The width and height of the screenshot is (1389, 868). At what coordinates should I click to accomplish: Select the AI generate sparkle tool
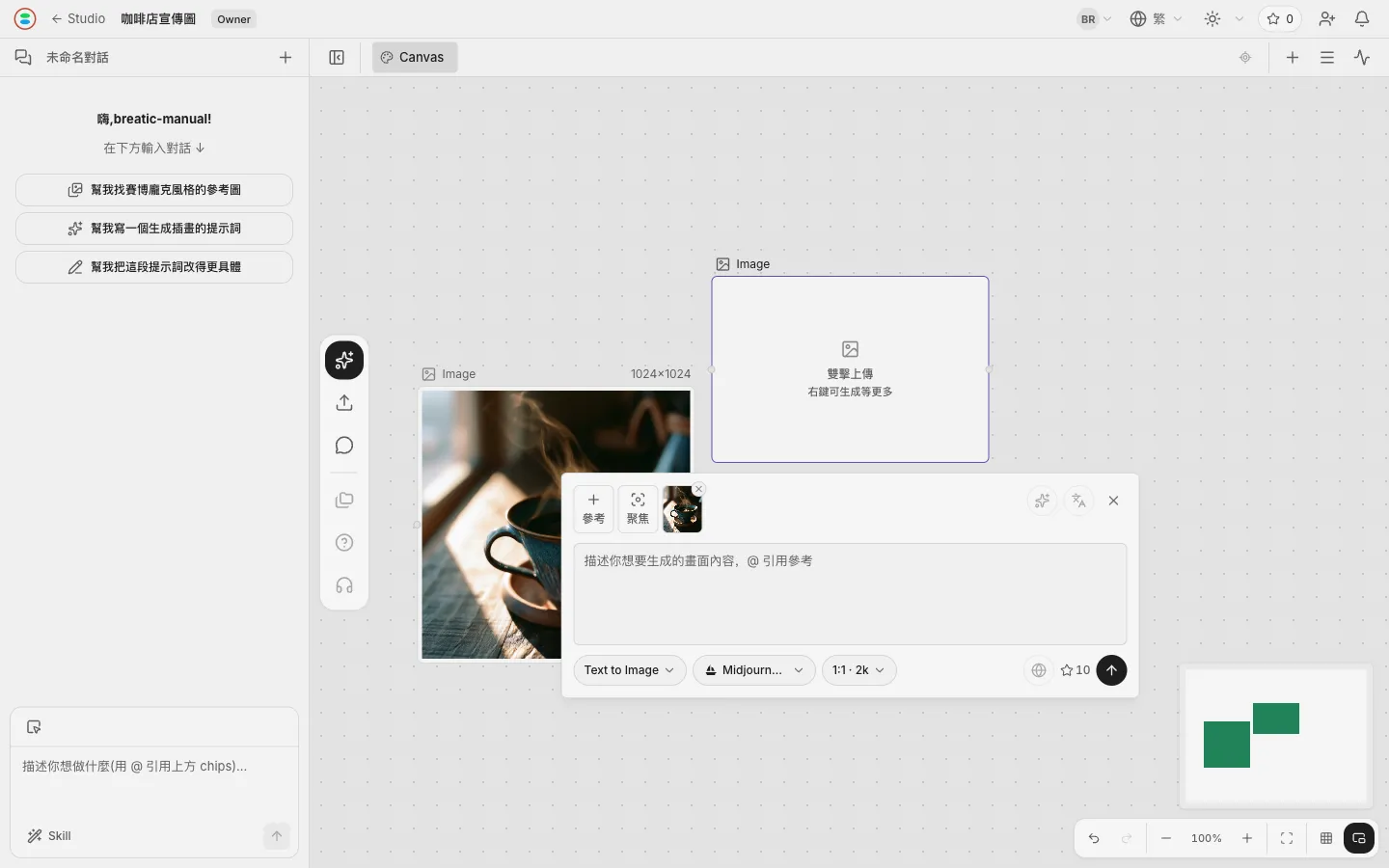tap(344, 361)
